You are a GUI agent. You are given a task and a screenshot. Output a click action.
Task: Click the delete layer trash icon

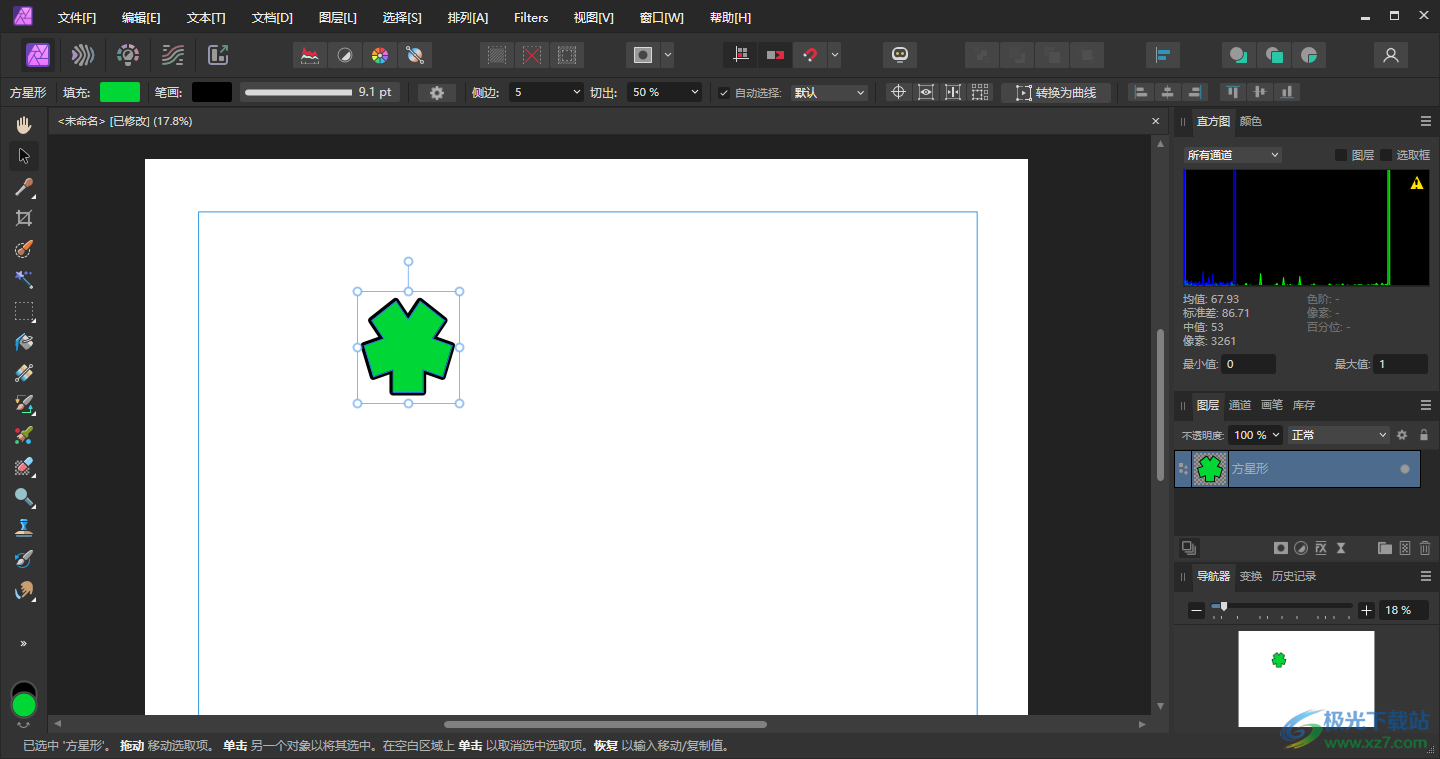click(x=1425, y=548)
